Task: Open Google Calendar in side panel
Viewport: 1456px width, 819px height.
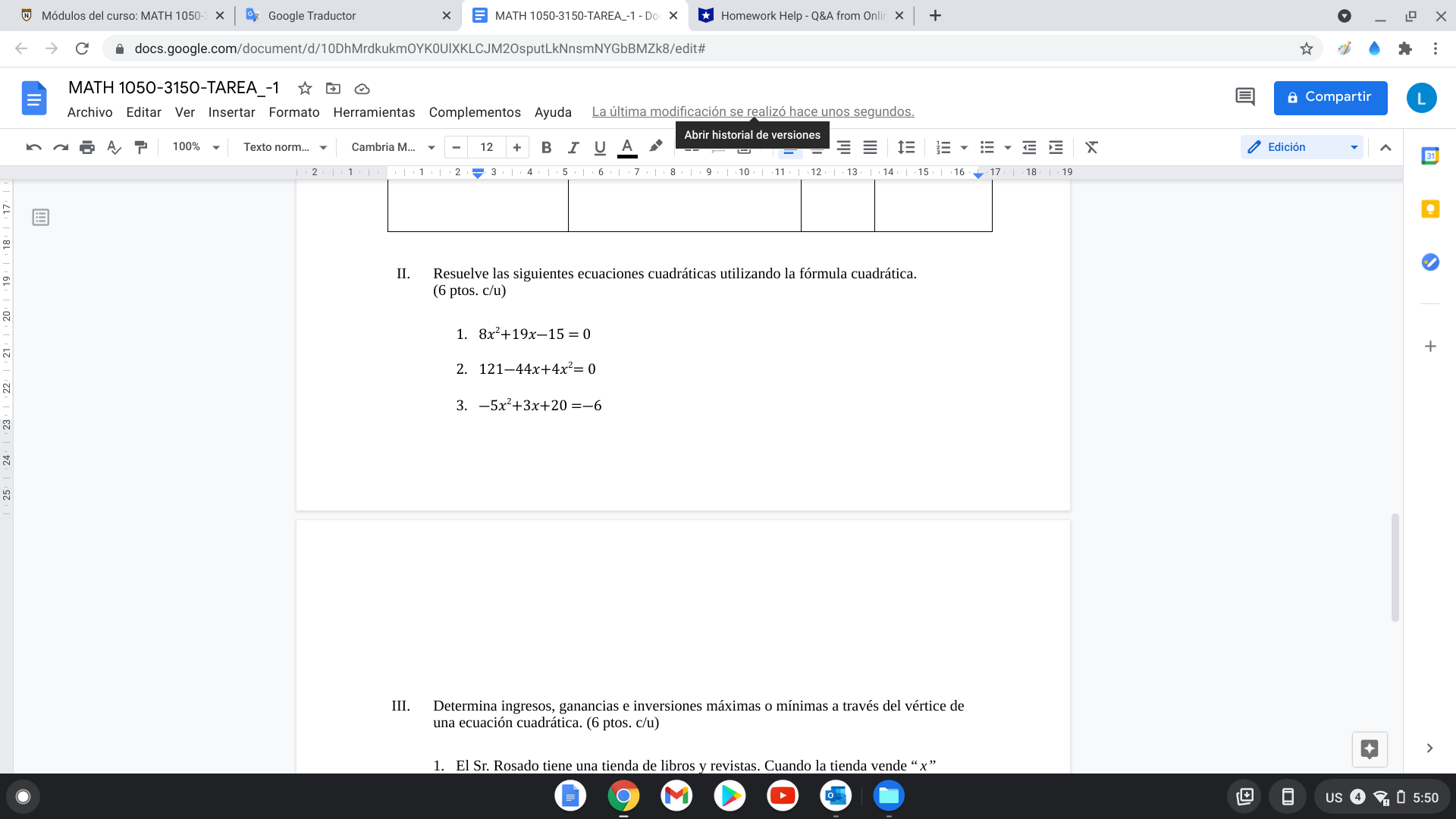Action: pyautogui.click(x=1430, y=154)
